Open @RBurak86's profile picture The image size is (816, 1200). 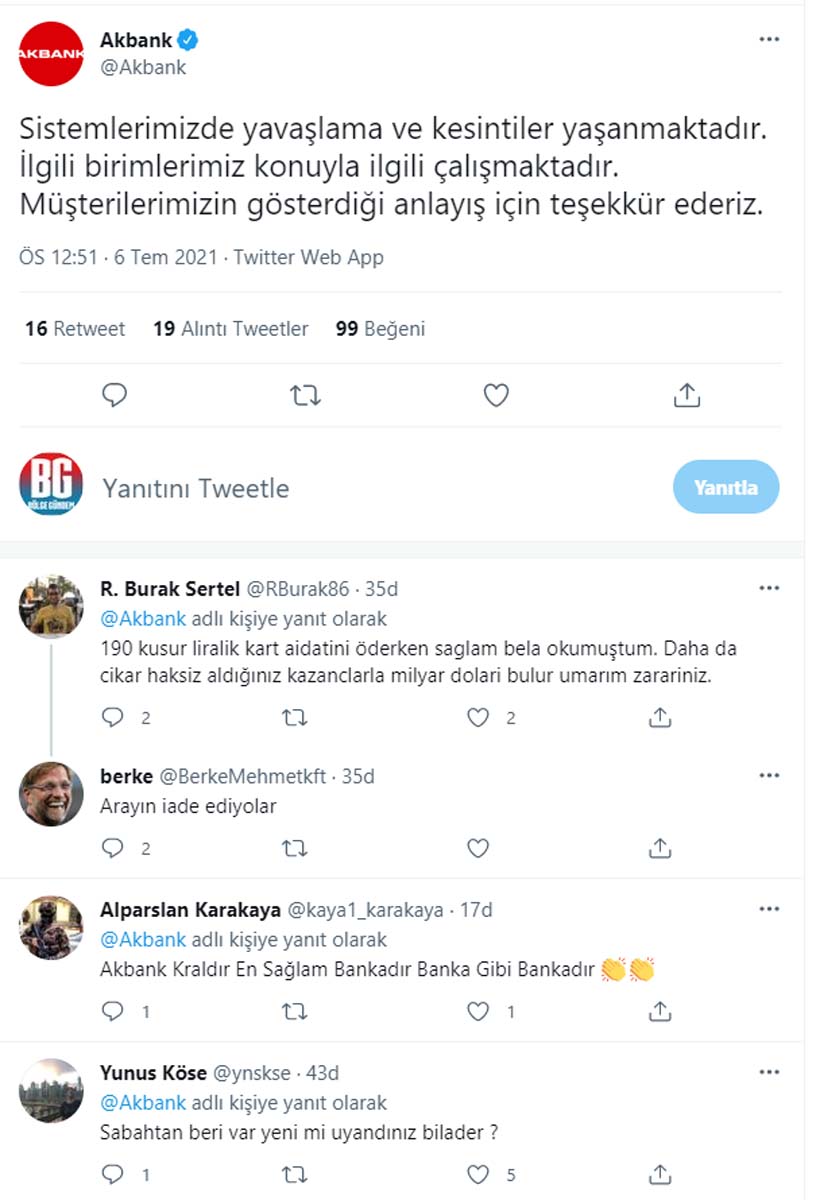[51, 604]
